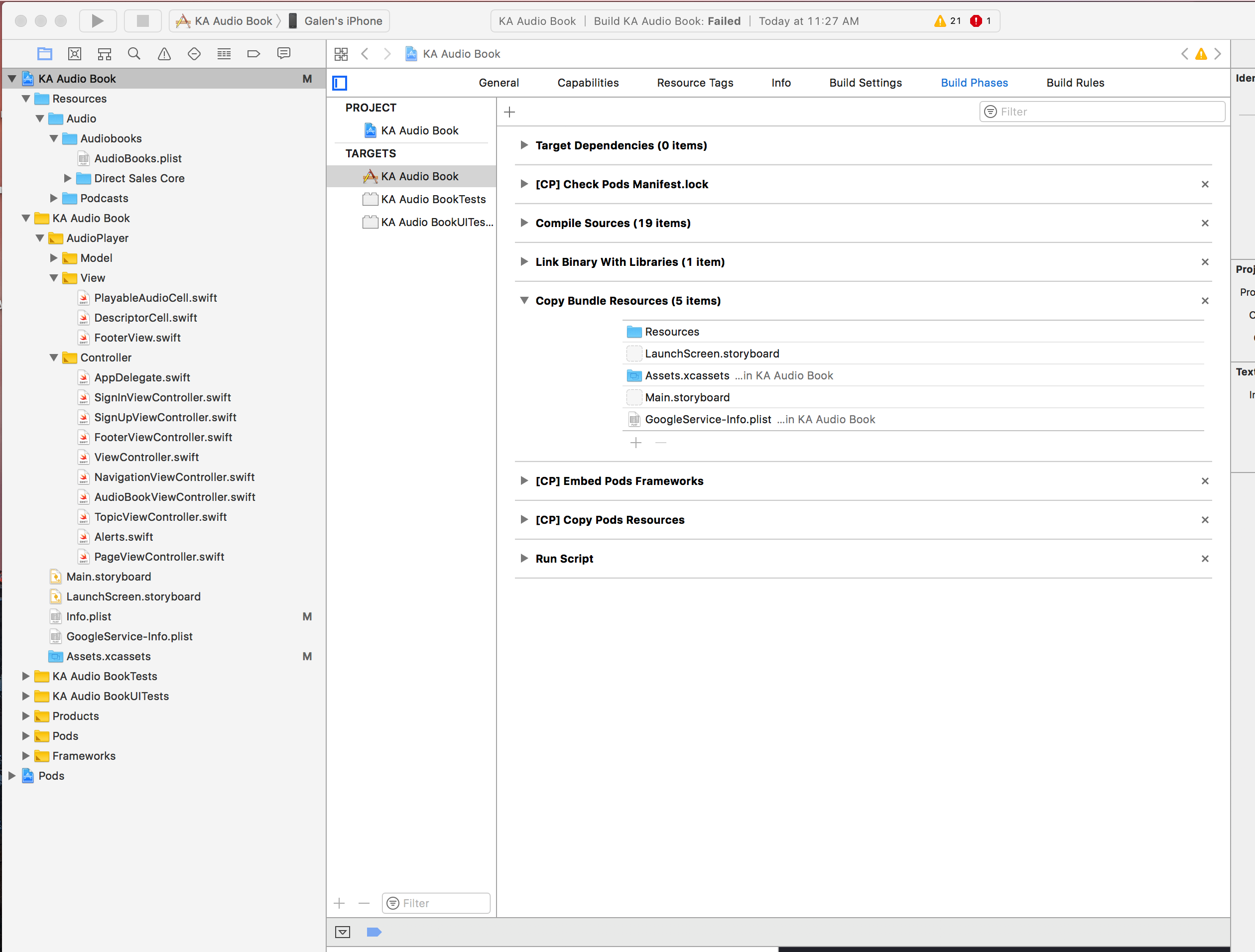Expand the Compile Sources build phase

pyautogui.click(x=524, y=223)
